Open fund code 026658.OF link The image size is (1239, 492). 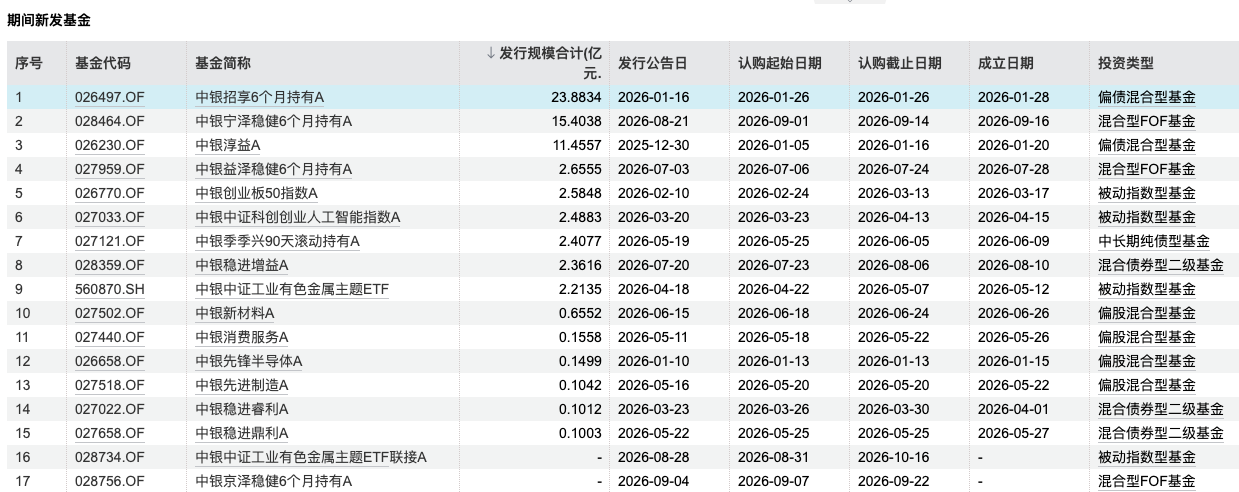coord(109,361)
